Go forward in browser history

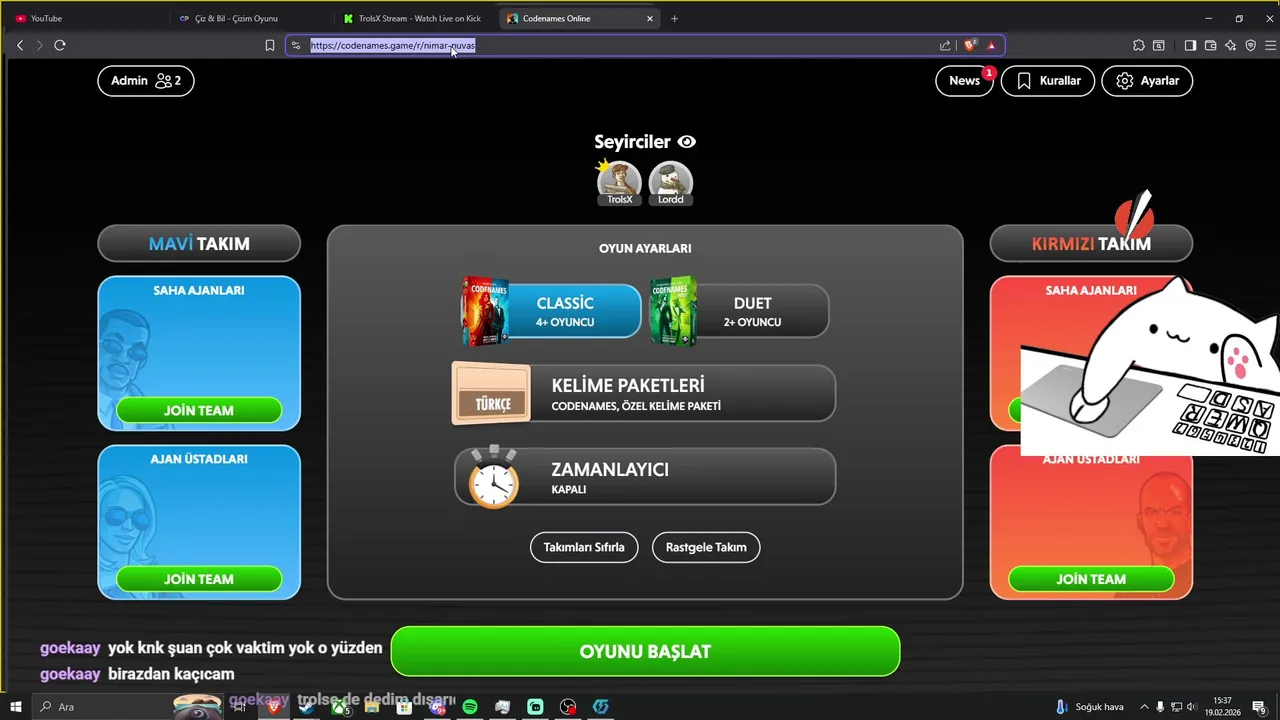40,45
